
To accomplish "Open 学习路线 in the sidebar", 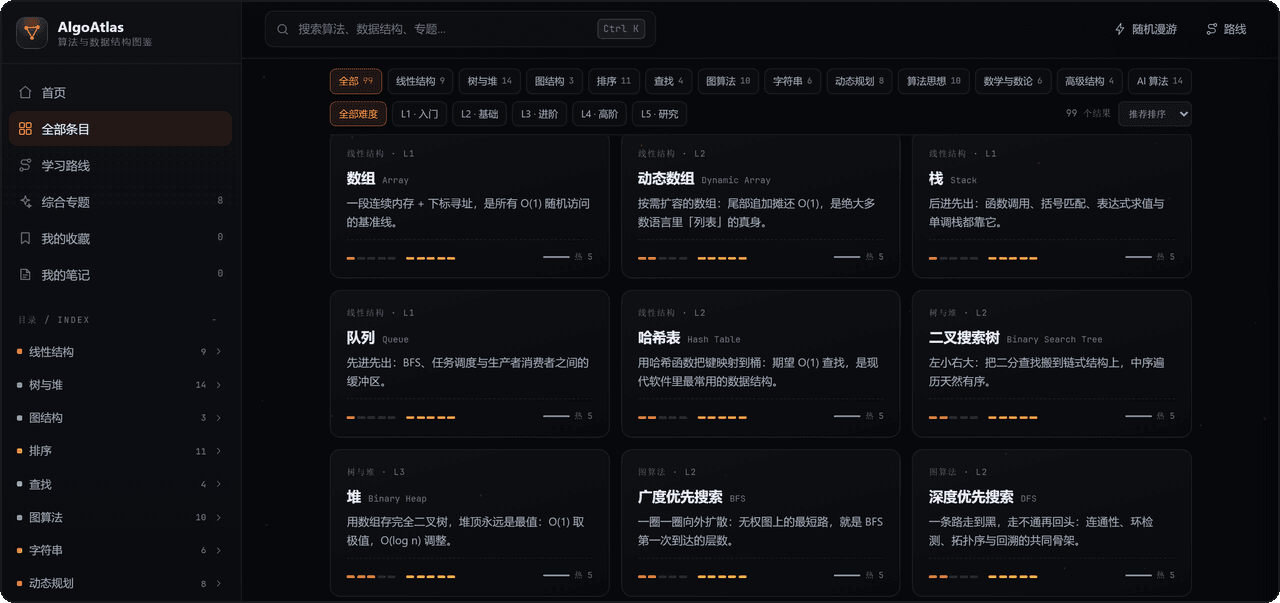I will tap(121, 165).
